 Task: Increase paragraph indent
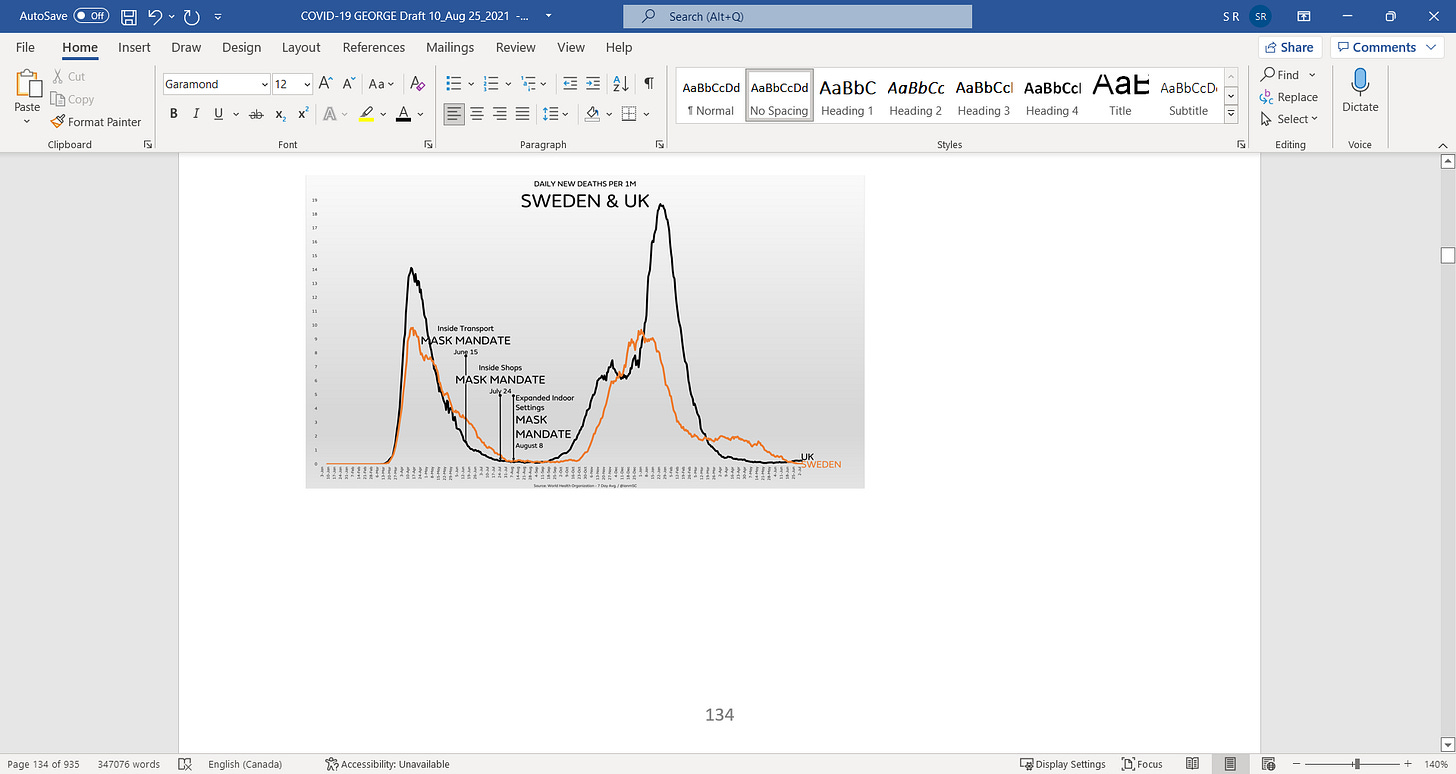(x=593, y=84)
